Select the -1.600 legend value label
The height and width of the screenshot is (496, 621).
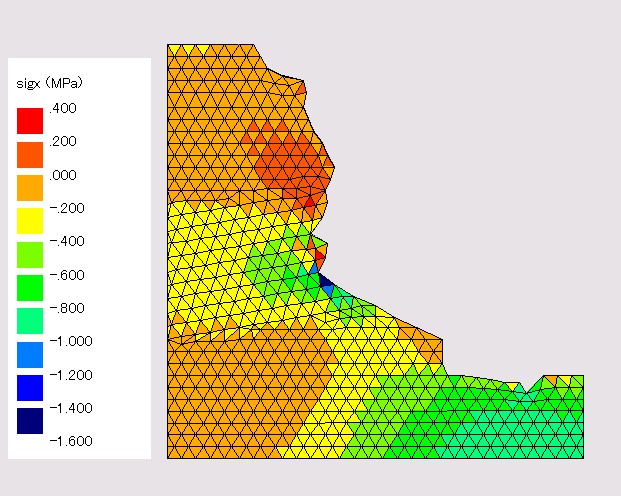(70, 441)
